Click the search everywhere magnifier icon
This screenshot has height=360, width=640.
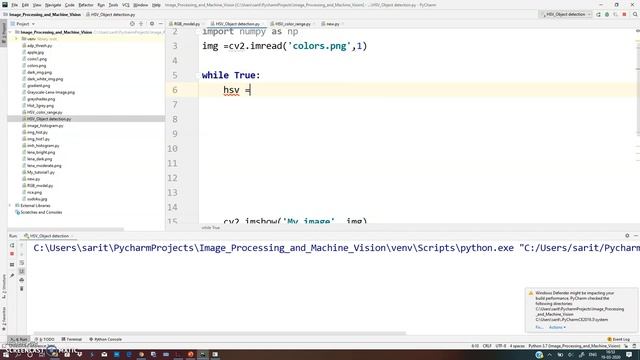pos(635,14)
